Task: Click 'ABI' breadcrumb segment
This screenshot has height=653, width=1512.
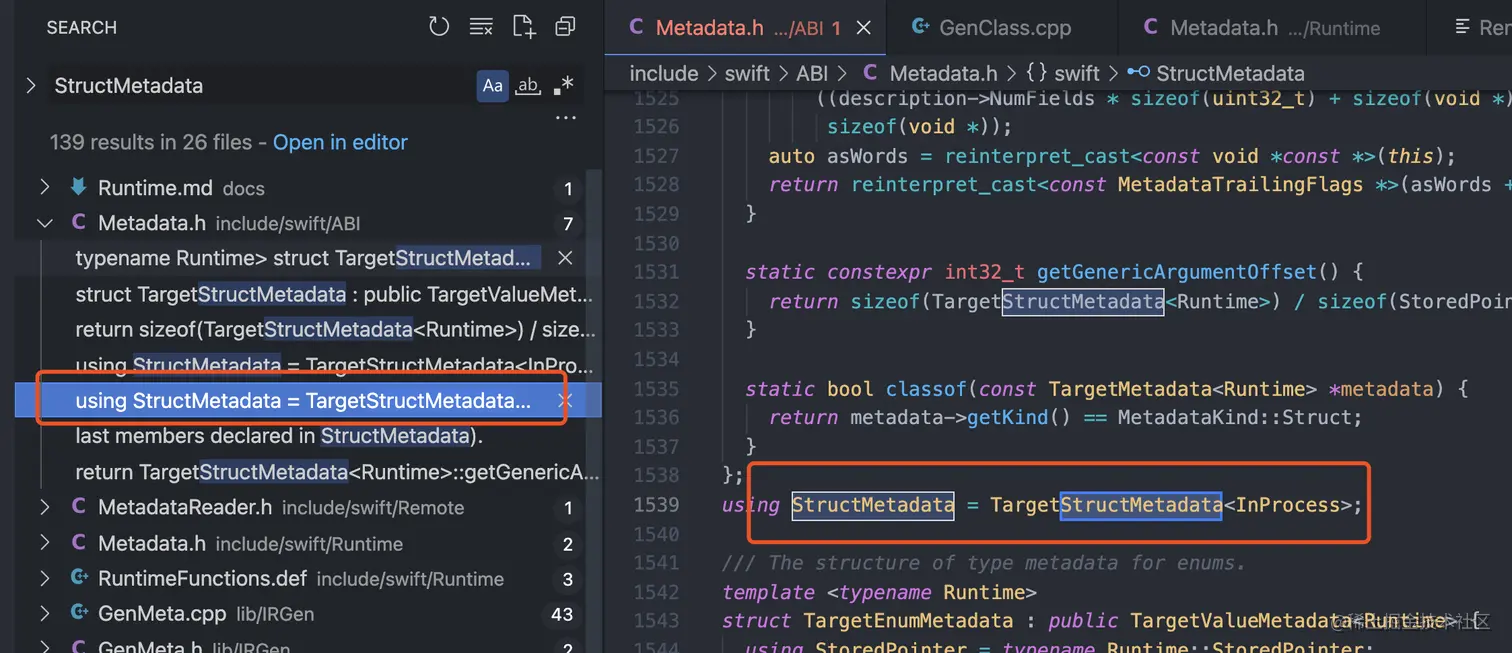Action: [x=811, y=73]
